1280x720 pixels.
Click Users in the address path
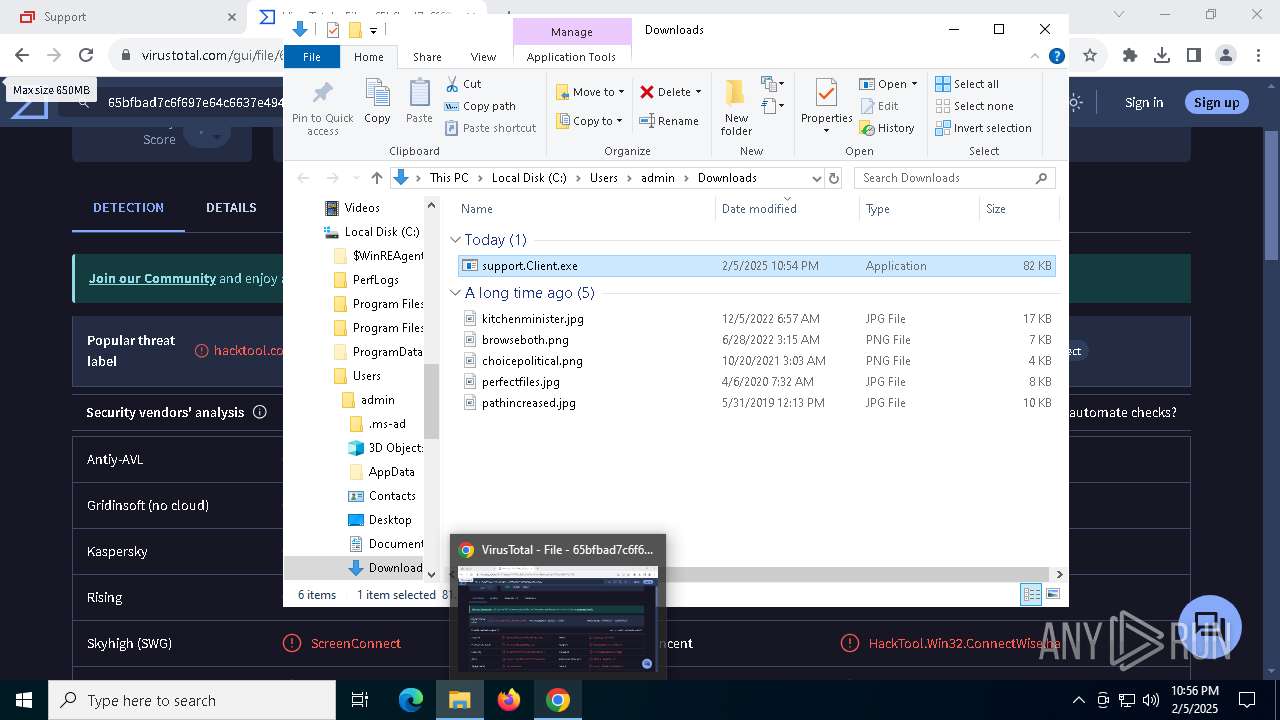(603, 178)
